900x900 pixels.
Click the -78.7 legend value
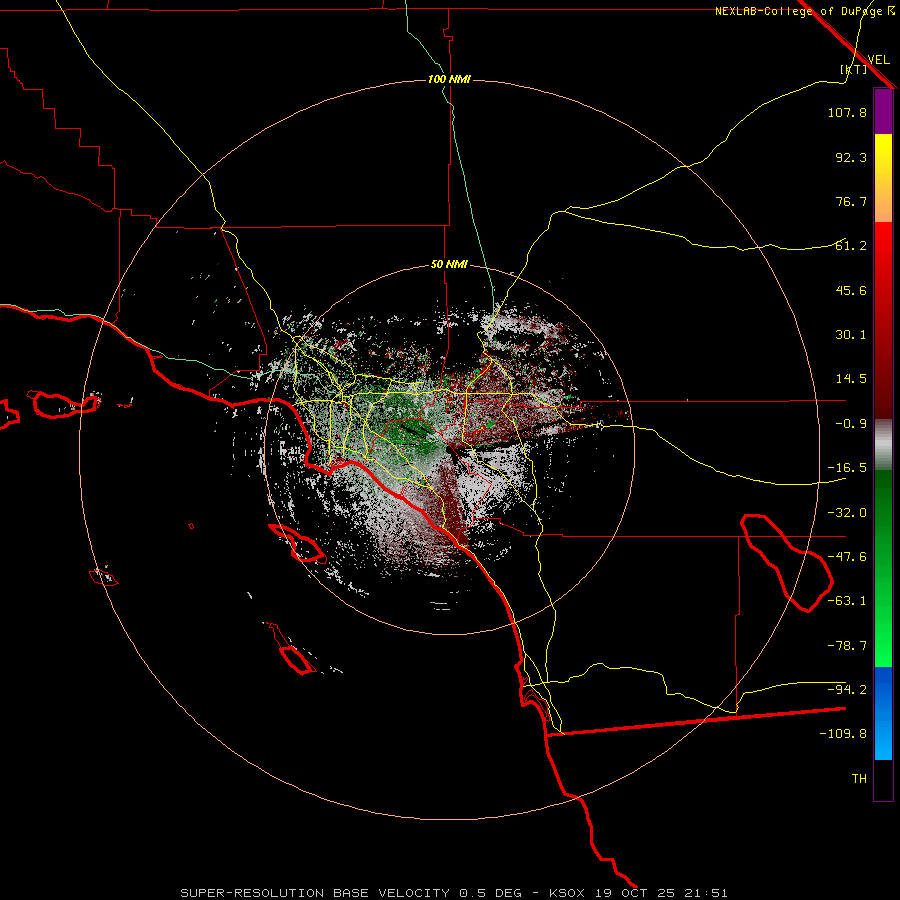click(847, 646)
